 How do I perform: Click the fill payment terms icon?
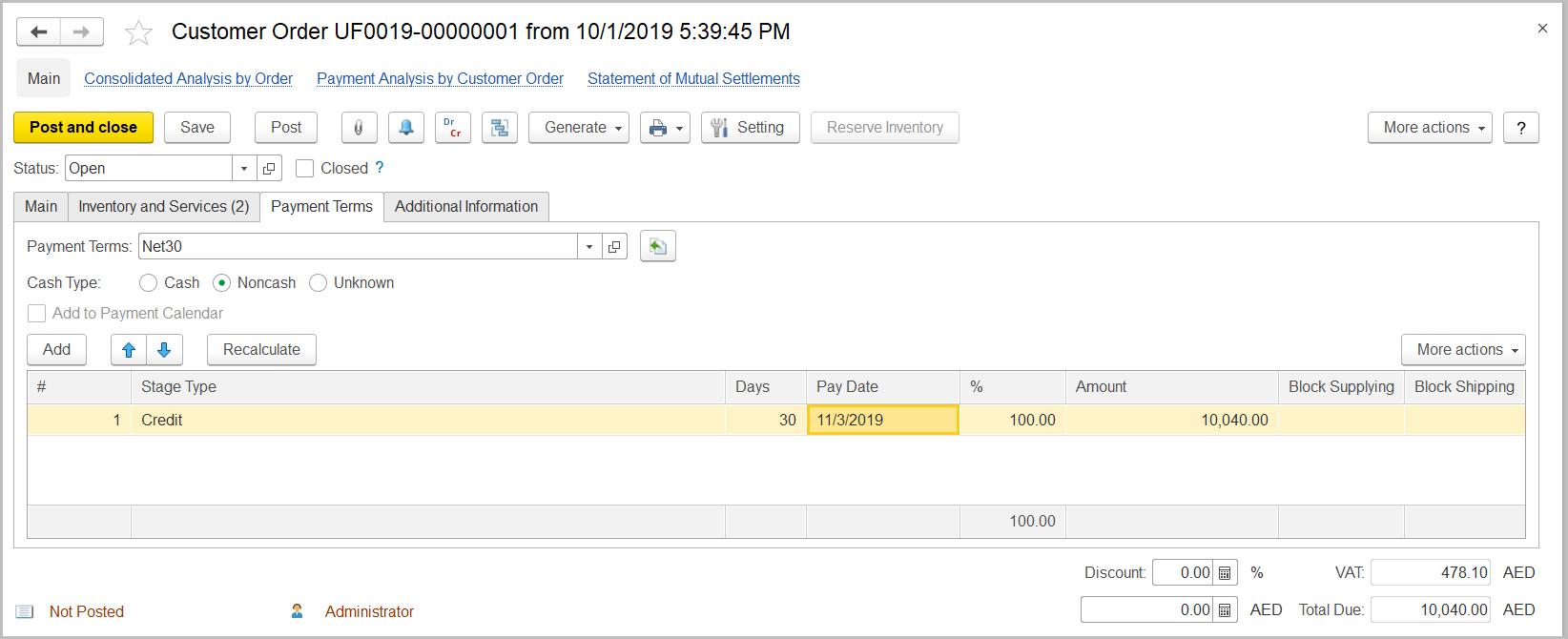pos(658,247)
